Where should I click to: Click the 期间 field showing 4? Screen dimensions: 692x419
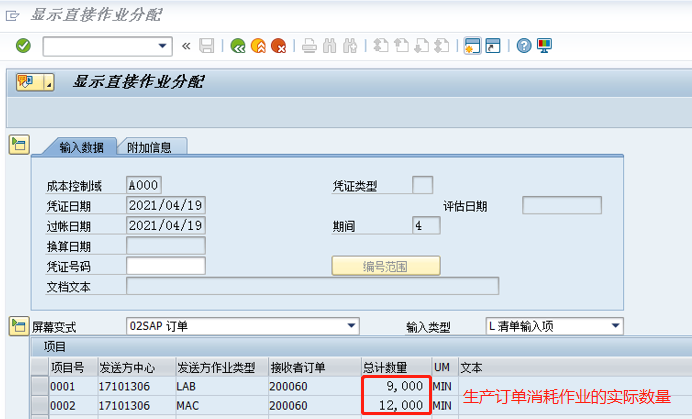[x=426, y=226]
